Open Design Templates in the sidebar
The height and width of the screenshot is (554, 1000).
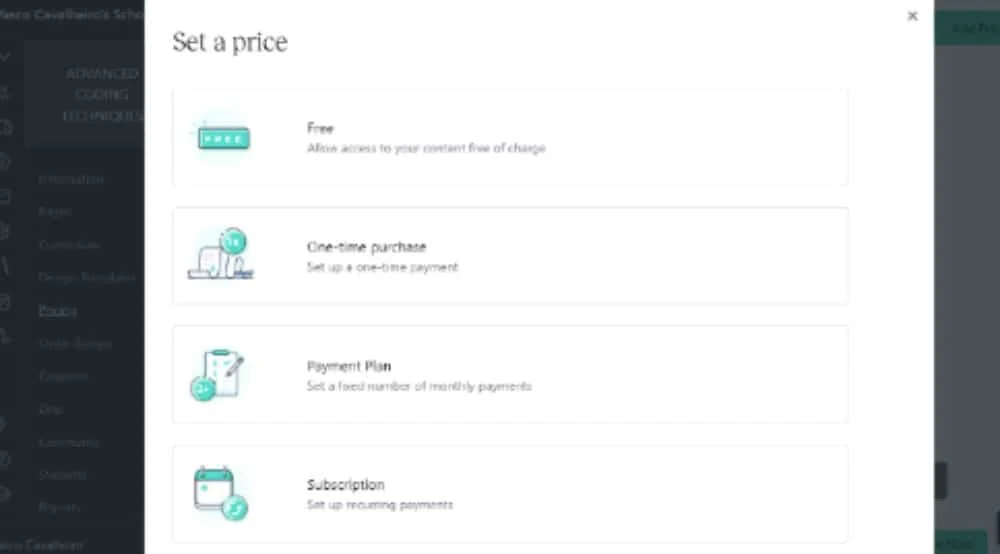click(87, 277)
